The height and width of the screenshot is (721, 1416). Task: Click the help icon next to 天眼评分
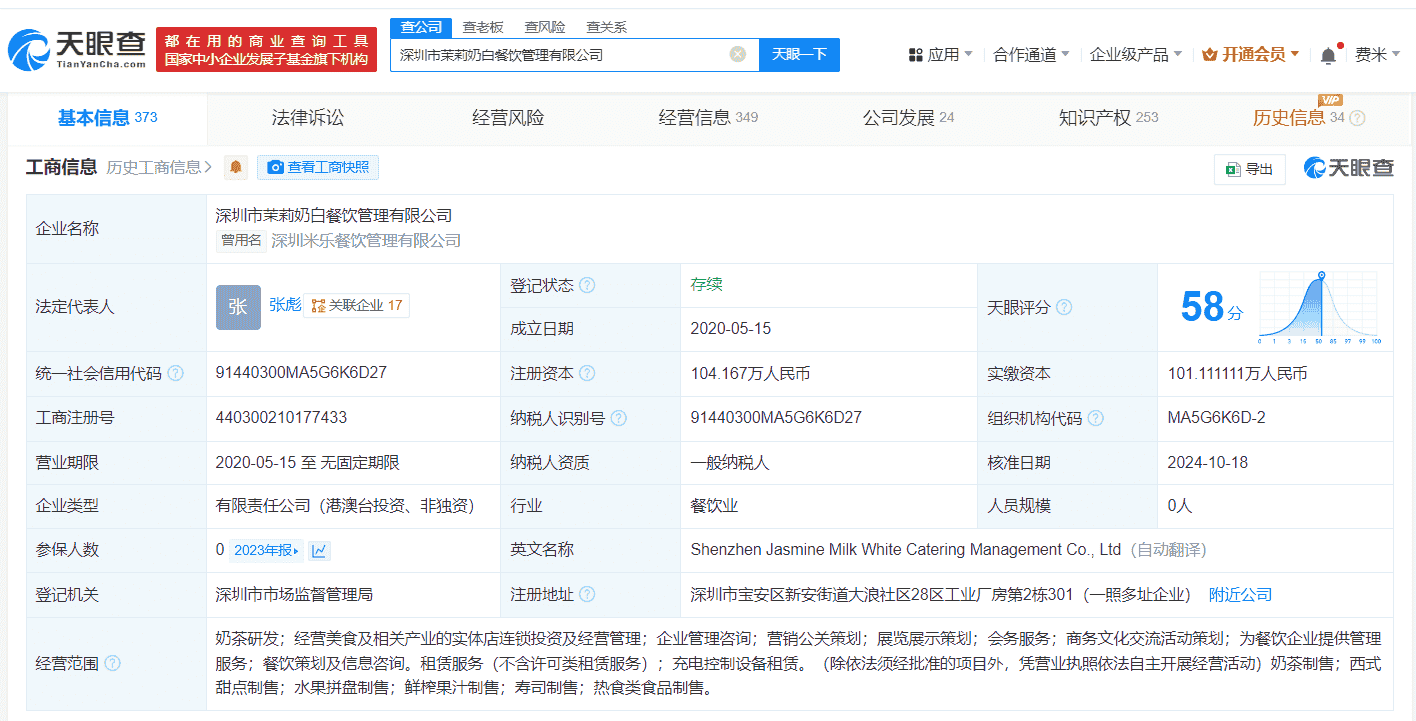pos(1064,308)
